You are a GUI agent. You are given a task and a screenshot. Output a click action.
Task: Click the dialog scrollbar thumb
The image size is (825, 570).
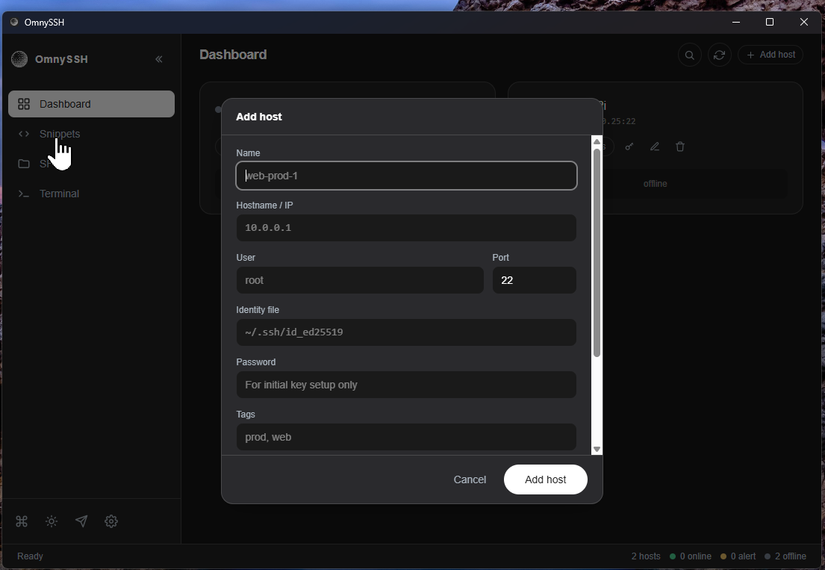point(597,253)
